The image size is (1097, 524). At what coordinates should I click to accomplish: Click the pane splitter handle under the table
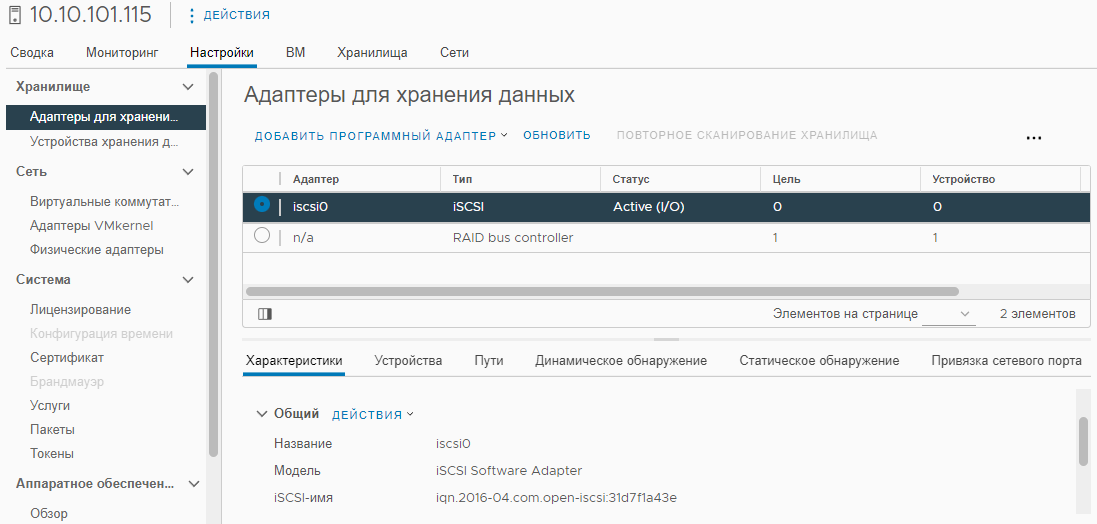point(667,339)
